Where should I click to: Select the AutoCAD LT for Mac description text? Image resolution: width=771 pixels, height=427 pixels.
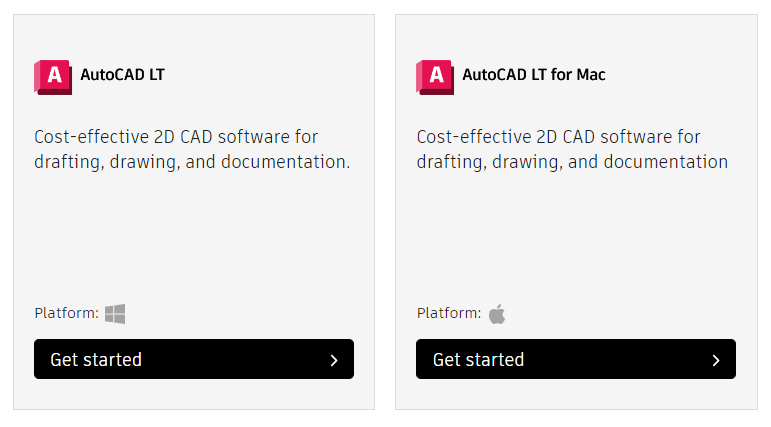(572, 149)
